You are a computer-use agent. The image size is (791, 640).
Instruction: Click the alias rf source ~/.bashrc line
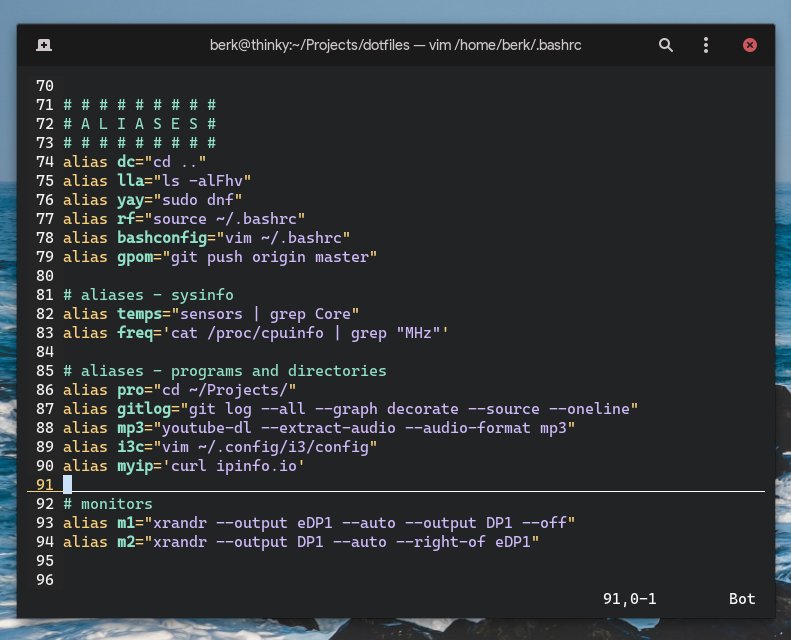(183, 219)
